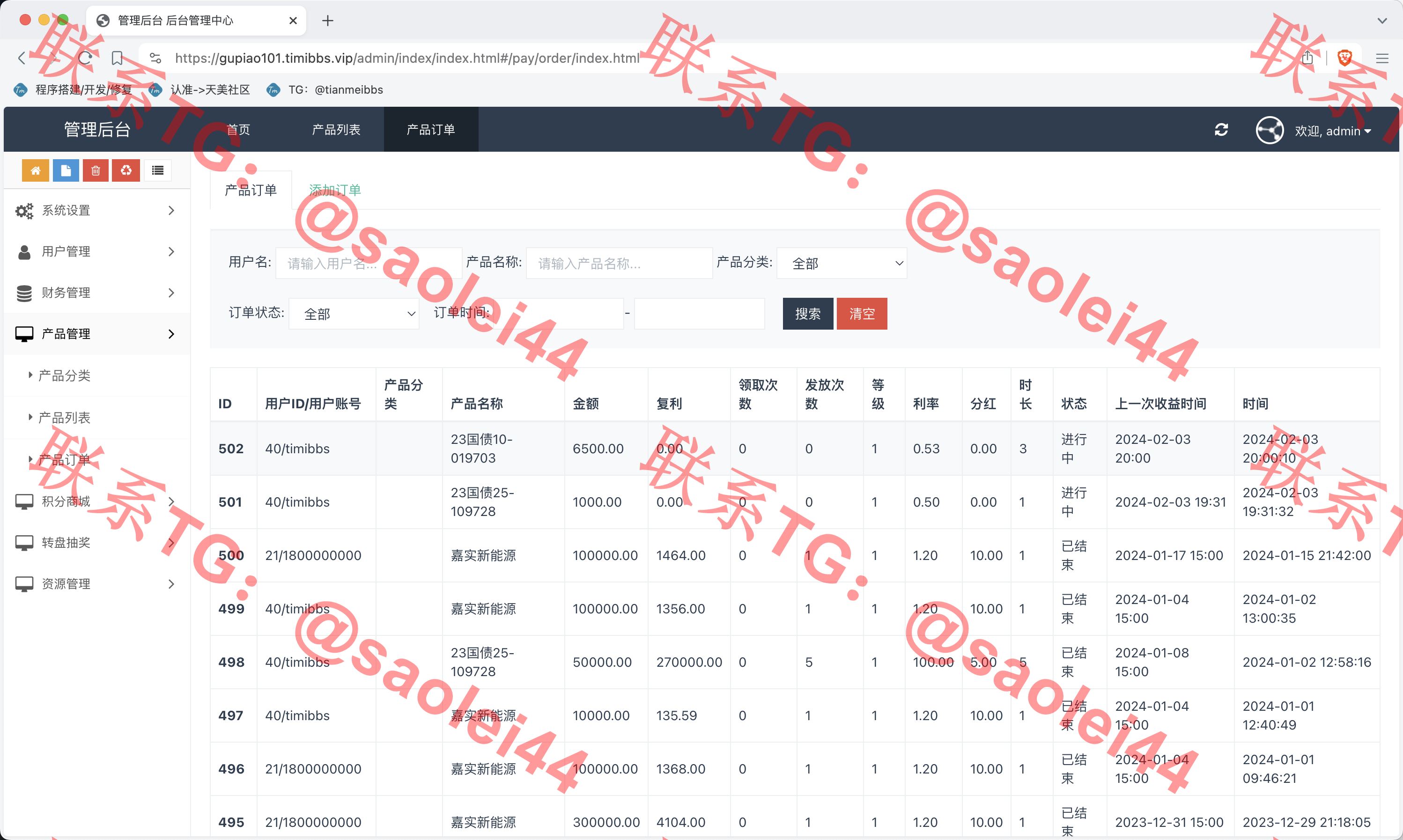The width and height of the screenshot is (1403, 840).
Task: Go to the 首页 top nav tab
Action: click(x=238, y=130)
